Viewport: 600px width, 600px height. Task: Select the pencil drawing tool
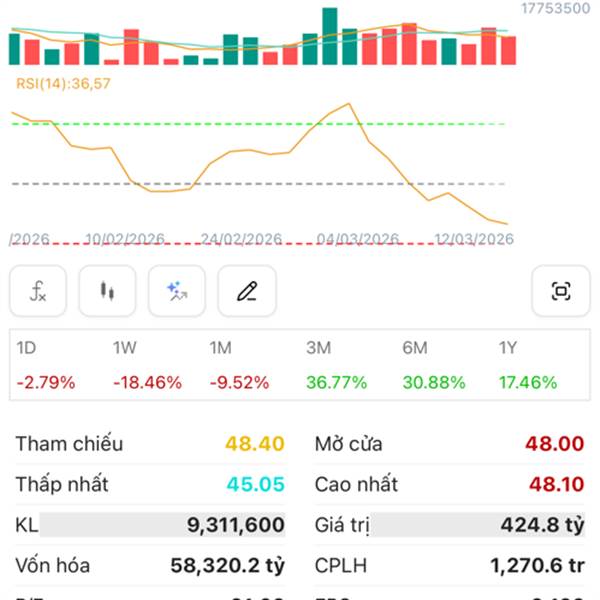pyautogui.click(x=247, y=292)
